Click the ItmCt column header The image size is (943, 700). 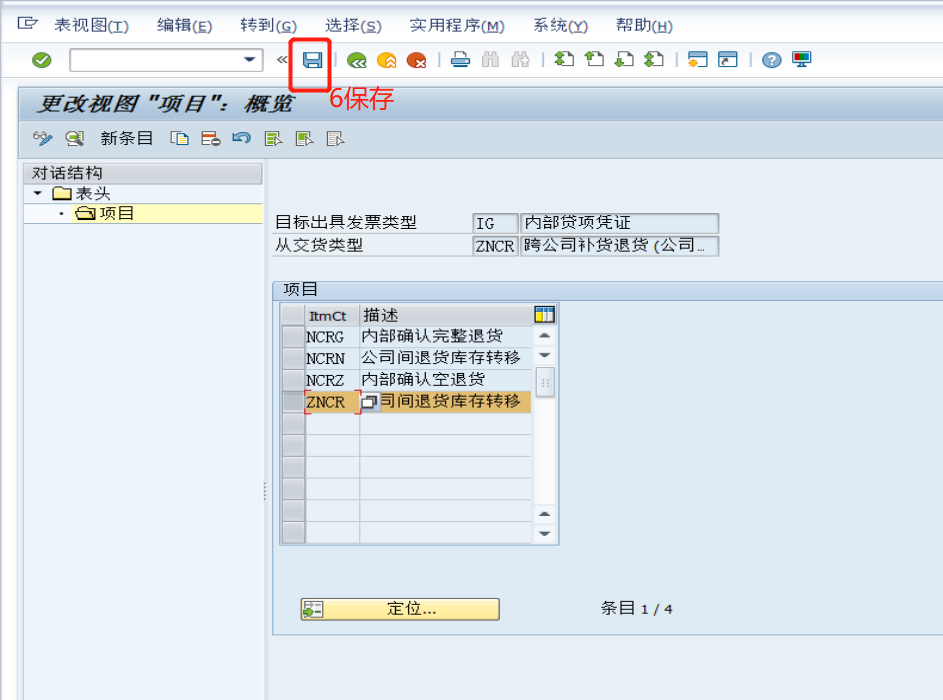332,315
